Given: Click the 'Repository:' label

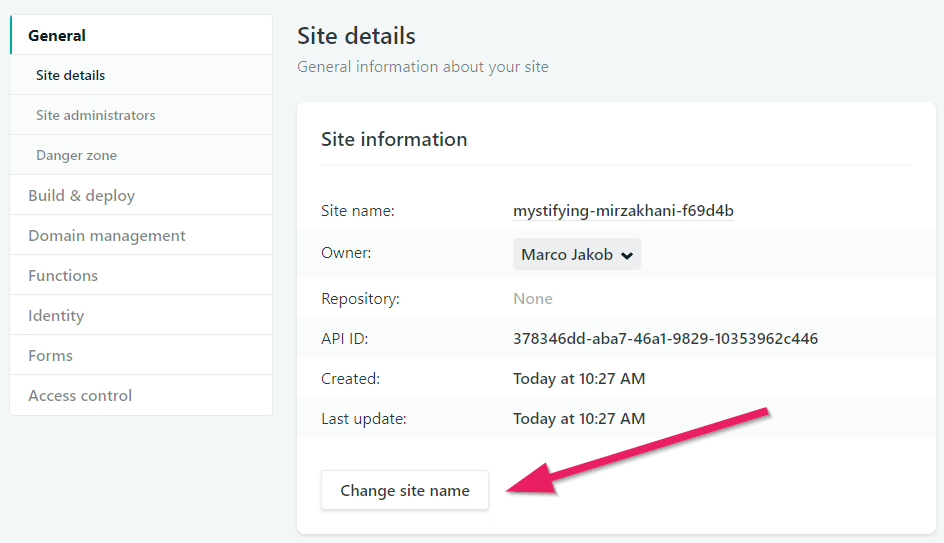Looking at the screenshot, I should click(x=360, y=299).
